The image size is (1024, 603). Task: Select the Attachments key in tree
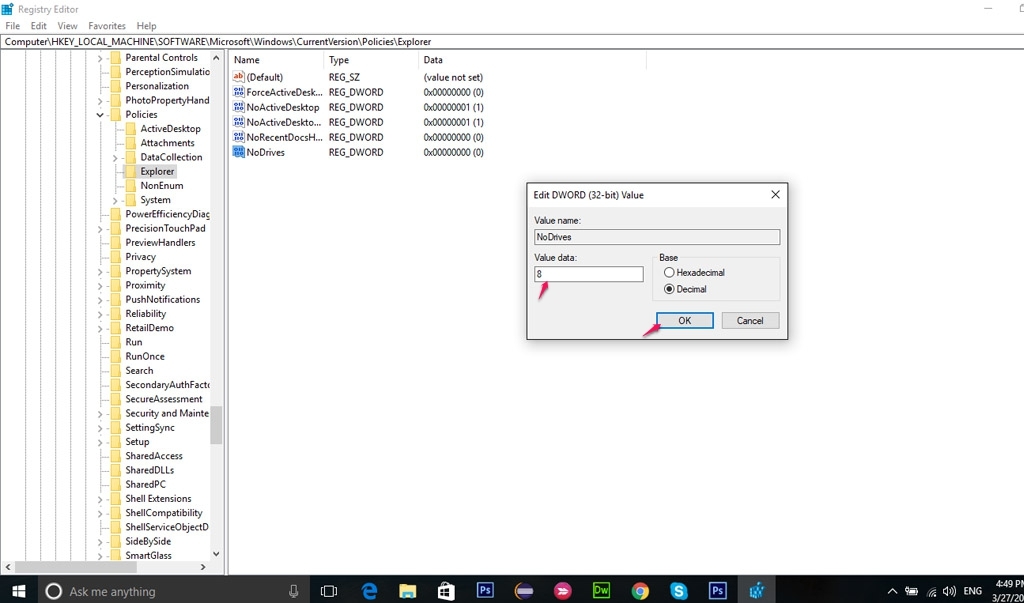click(167, 143)
